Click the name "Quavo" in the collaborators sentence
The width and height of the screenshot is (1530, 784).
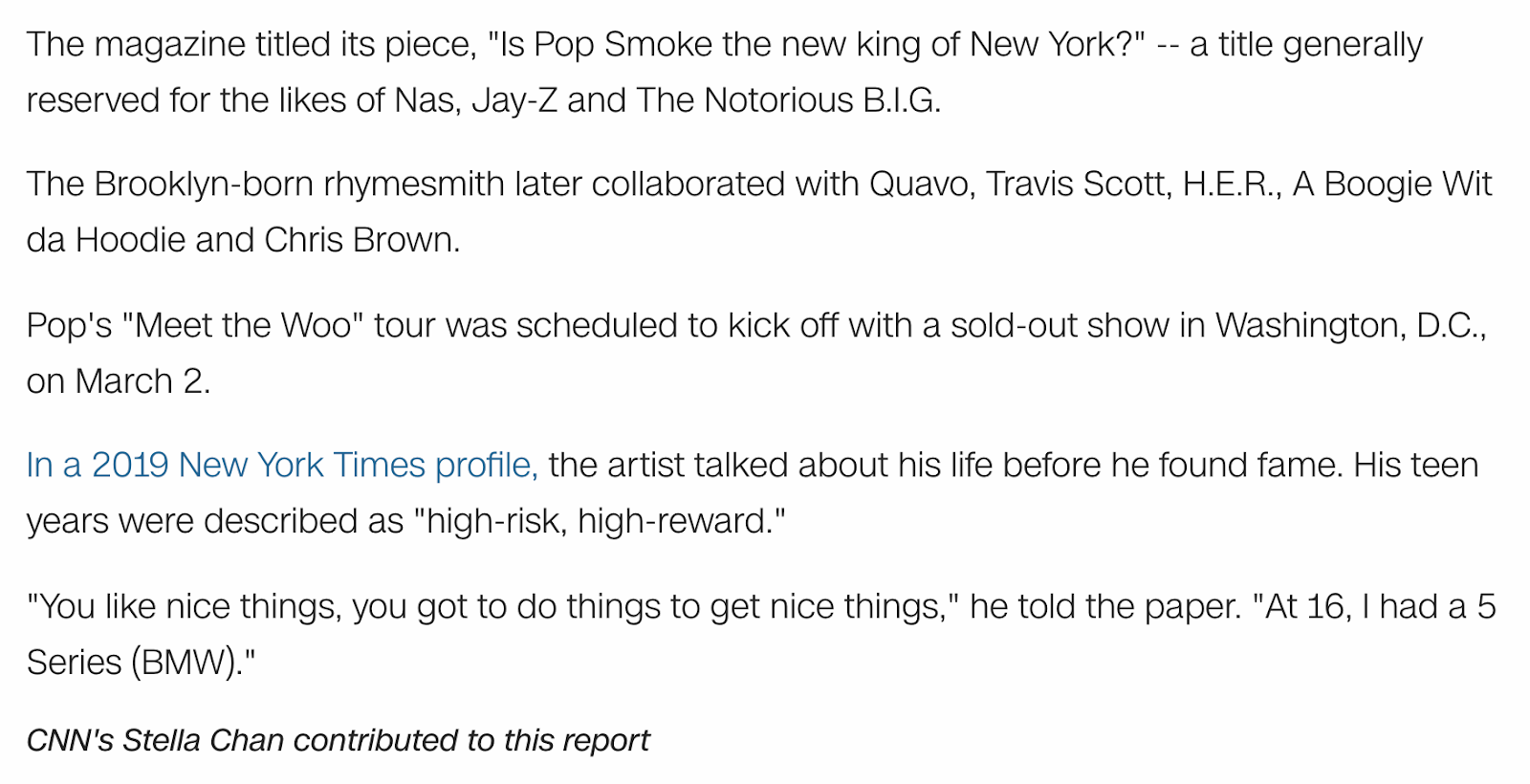[x=921, y=185]
